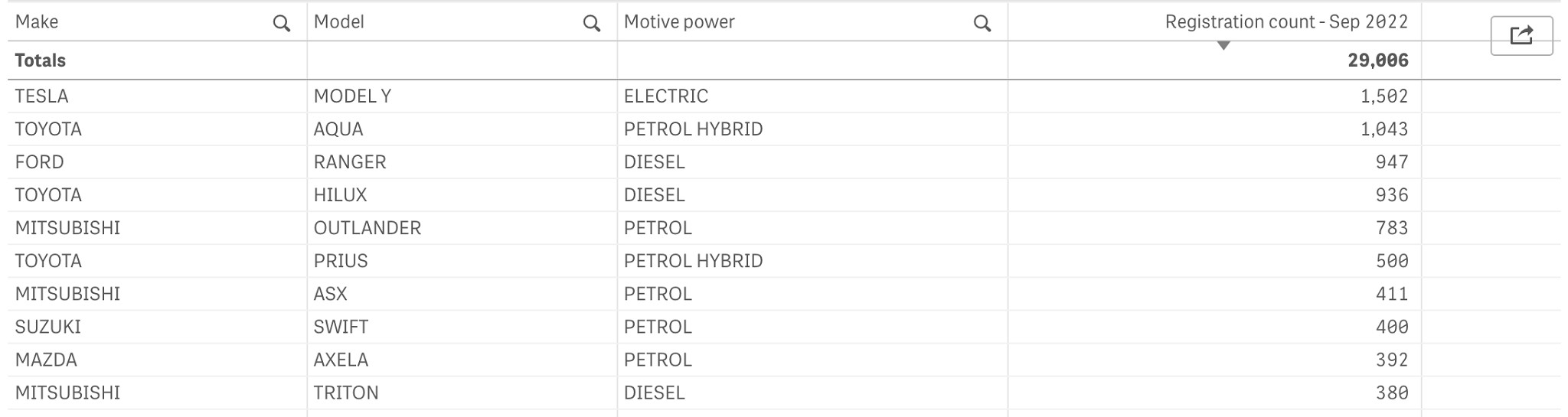Select MAZDA in Make column

46,360
